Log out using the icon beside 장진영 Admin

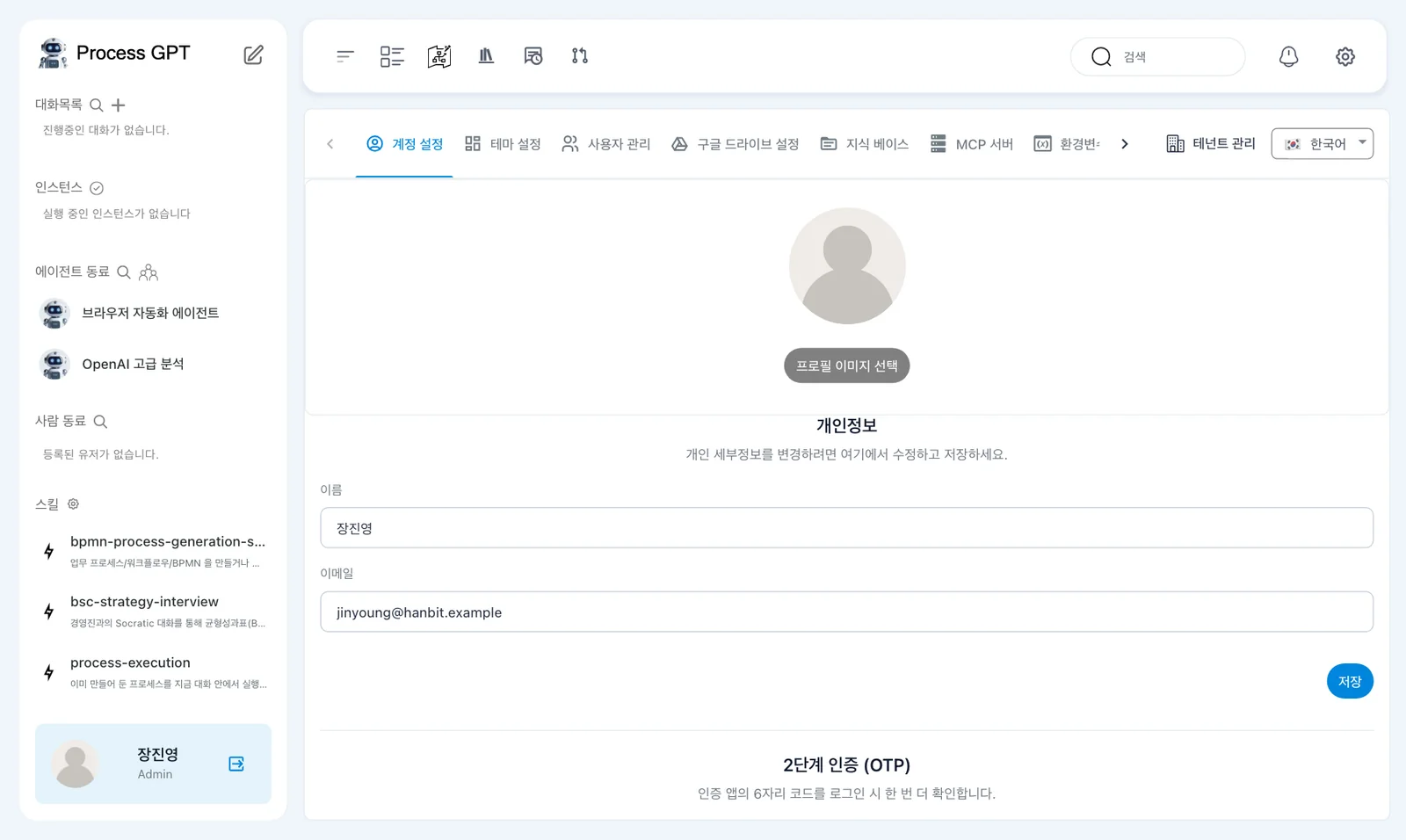pyautogui.click(x=236, y=764)
